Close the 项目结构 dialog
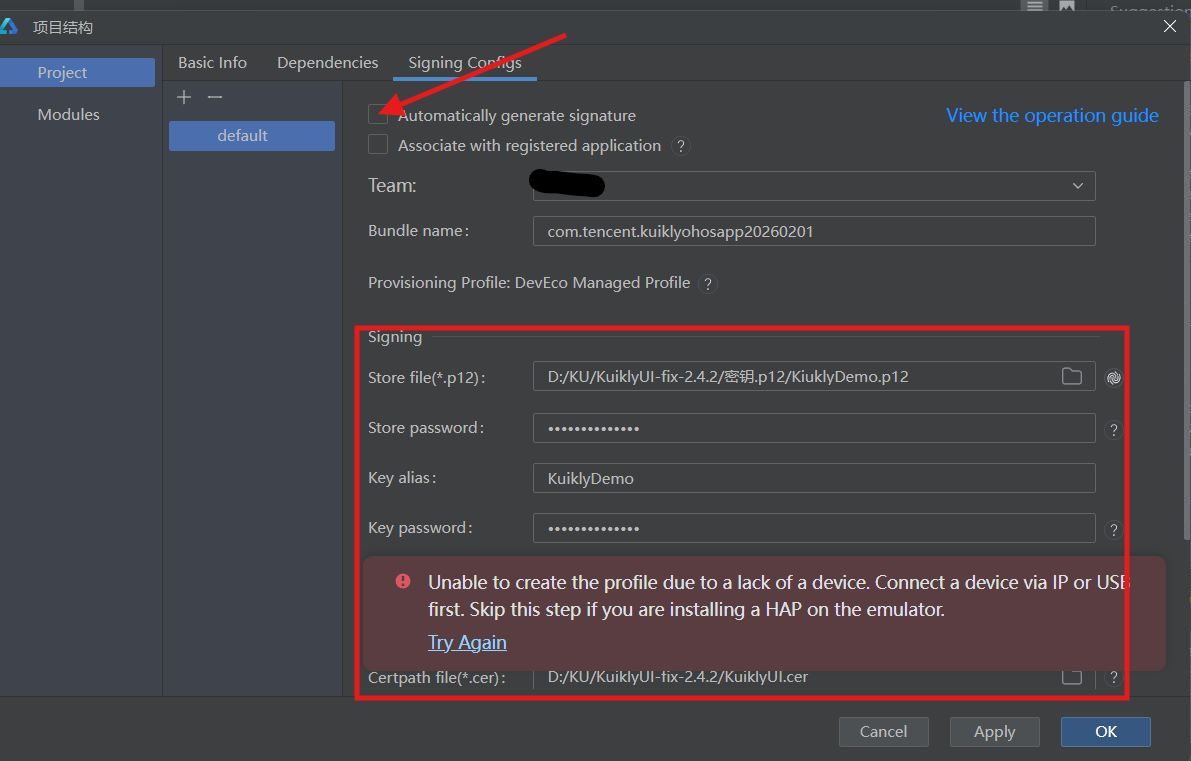Viewport: 1191px width, 761px height. (x=1170, y=27)
